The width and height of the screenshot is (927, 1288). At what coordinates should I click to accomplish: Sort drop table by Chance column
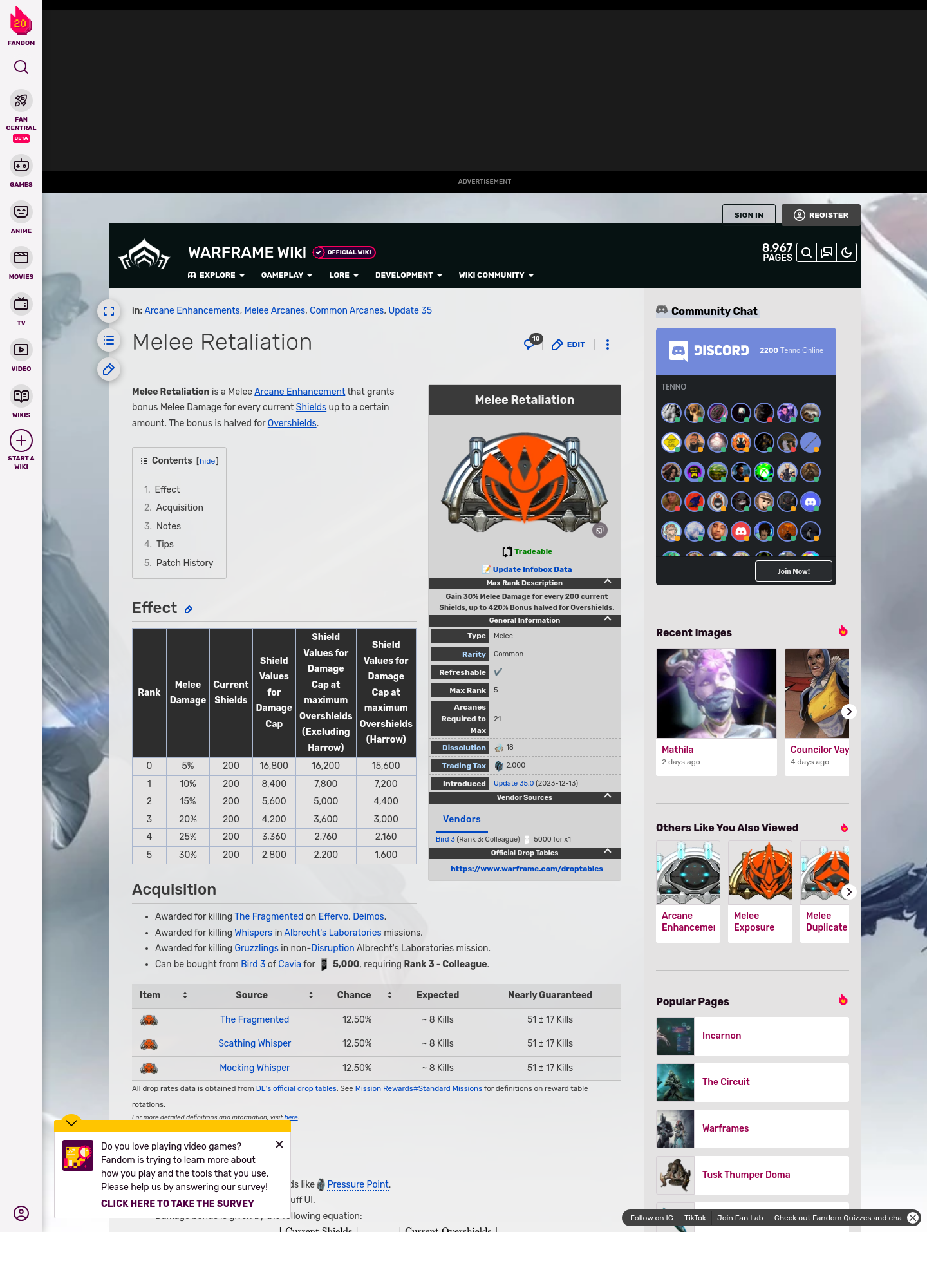389,995
